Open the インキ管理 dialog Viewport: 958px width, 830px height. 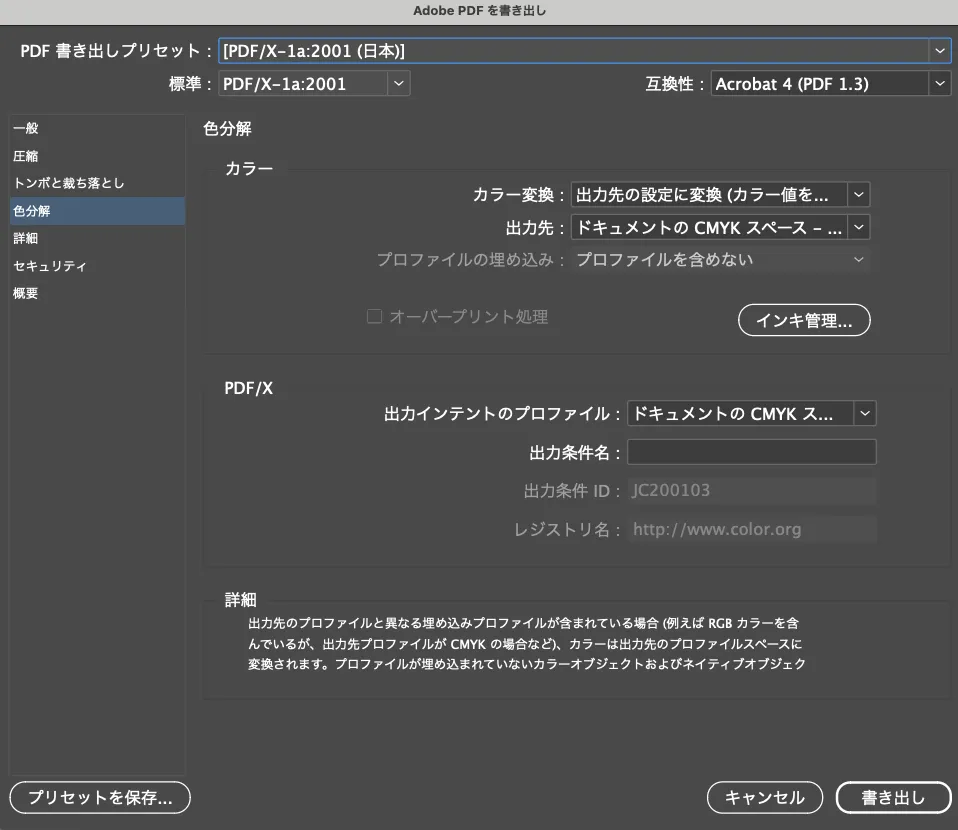pos(804,320)
